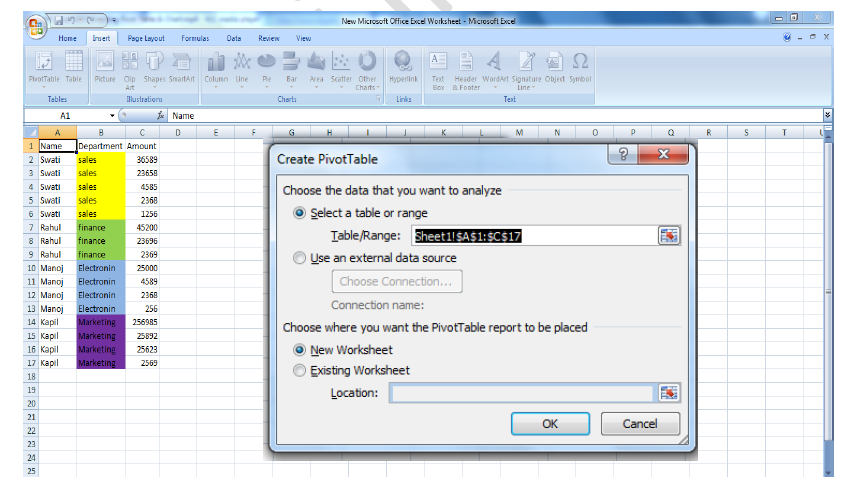Image resolution: width=849 pixels, height=494 pixels.
Task: Switch to the Page Layout tab
Action: click(146, 38)
